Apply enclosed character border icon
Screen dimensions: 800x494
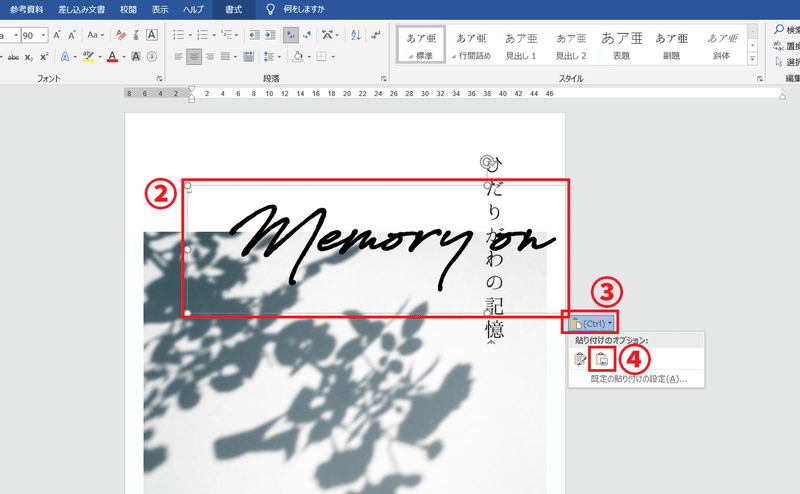click(x=152, y=35)
